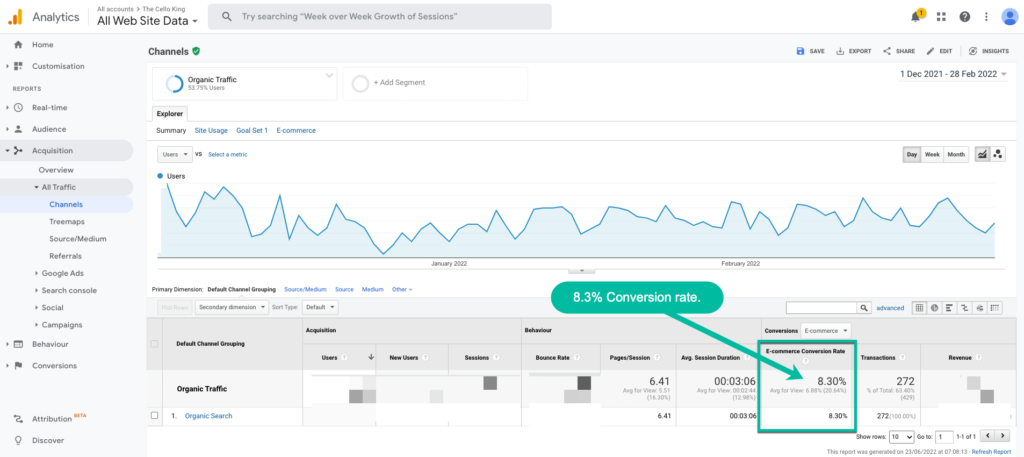This screenshot has width=1024, height=457.
Task: Click the Analytics search box
Action: tap(380, 17)
